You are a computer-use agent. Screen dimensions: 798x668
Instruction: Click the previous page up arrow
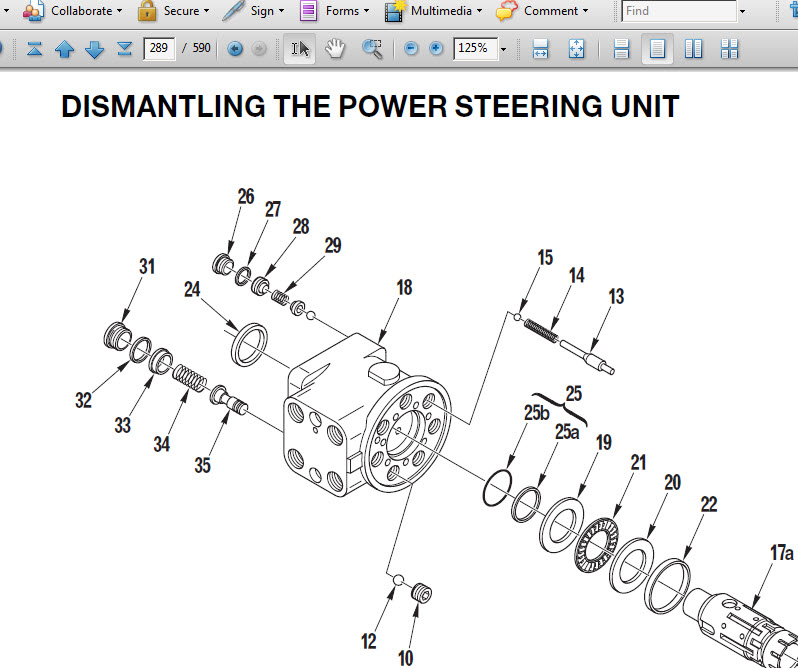click(65, 49)
